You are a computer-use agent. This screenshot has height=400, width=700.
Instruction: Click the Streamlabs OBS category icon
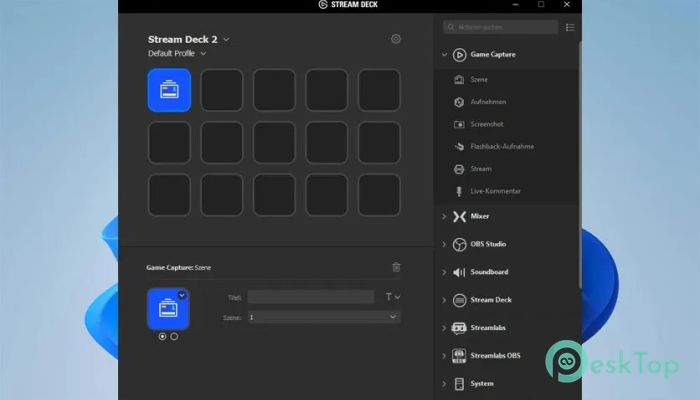click(459, 356)
